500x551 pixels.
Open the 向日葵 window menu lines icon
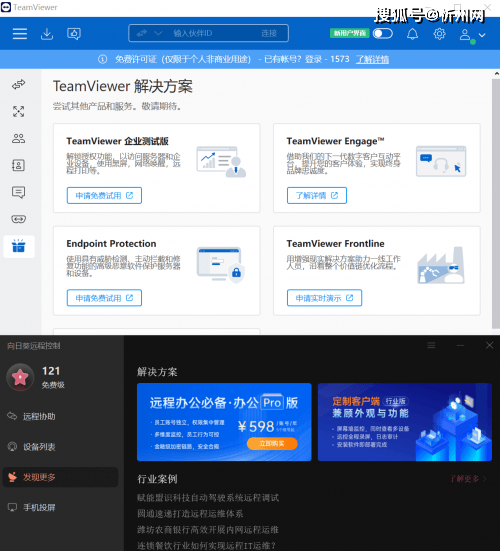[431, 345]
